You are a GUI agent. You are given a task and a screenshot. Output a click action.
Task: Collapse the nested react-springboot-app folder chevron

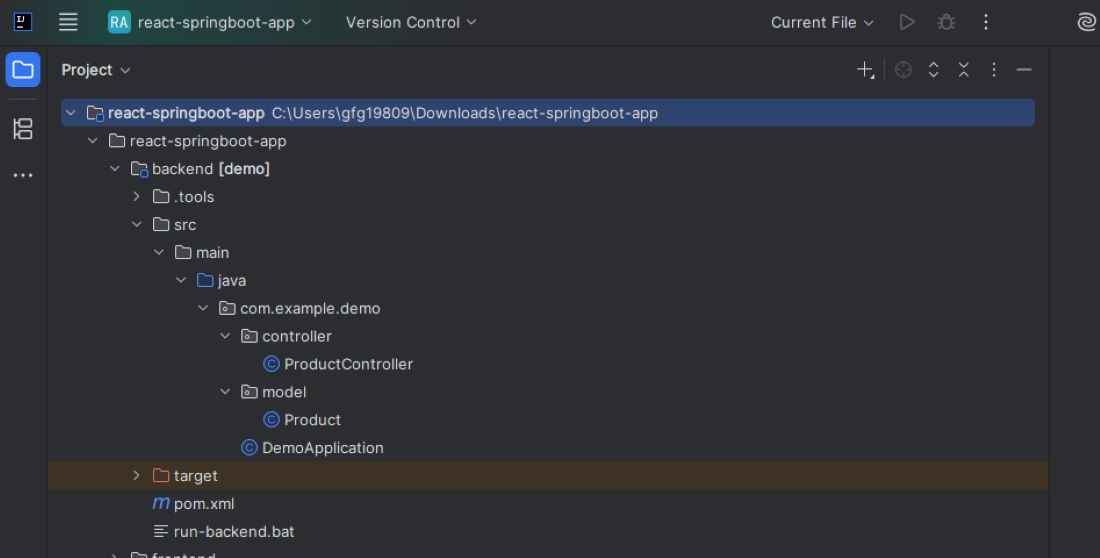pyautogui.click(x=93, y=141)
